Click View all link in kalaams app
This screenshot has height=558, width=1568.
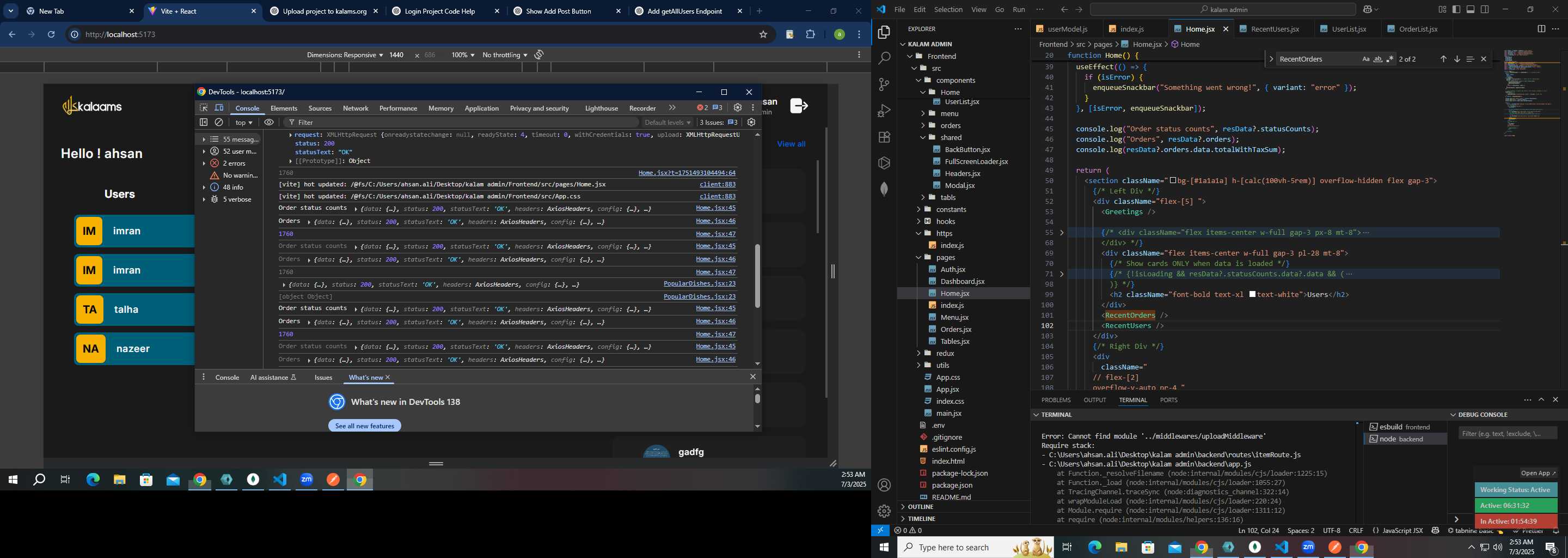[791, 144]
